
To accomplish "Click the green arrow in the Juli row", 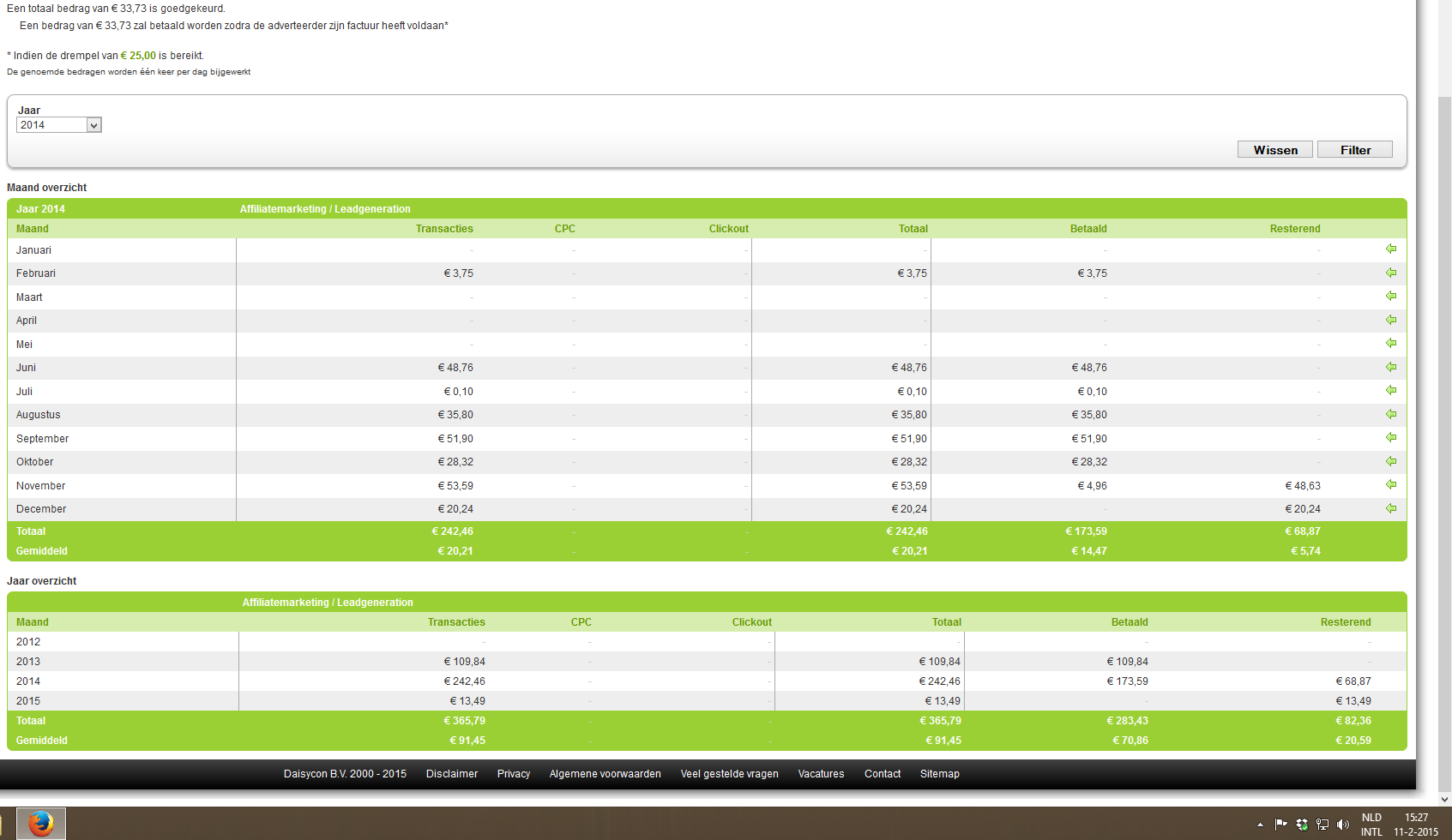I will pyautogui.click(x=1391, y=390).
